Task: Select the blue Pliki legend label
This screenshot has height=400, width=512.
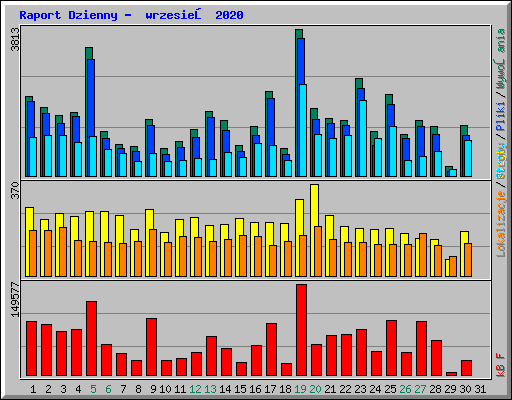Action: coord(501,117)
